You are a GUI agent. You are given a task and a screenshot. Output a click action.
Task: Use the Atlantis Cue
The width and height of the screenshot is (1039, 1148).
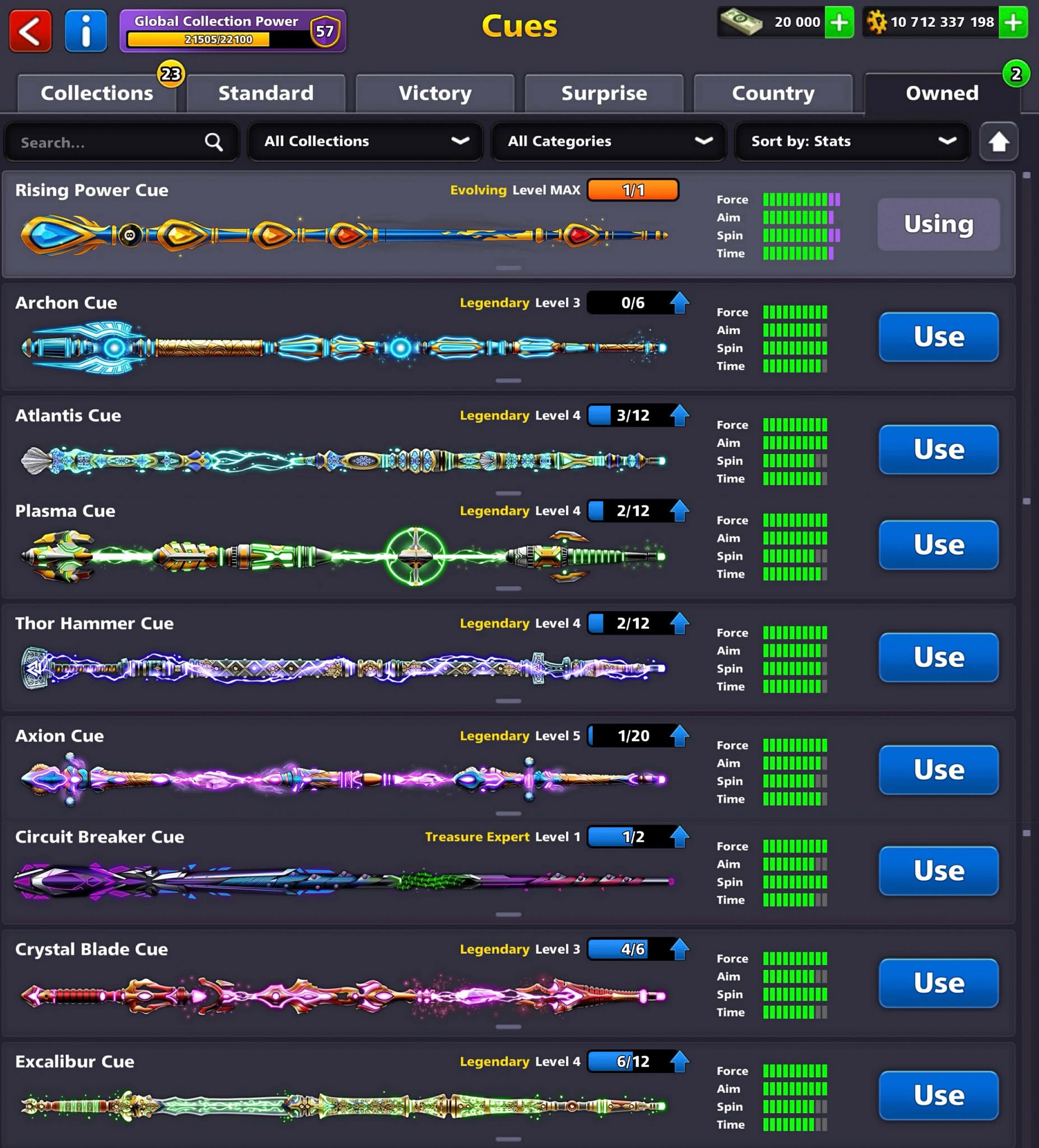pyautogui.click(x=938, y=450)
